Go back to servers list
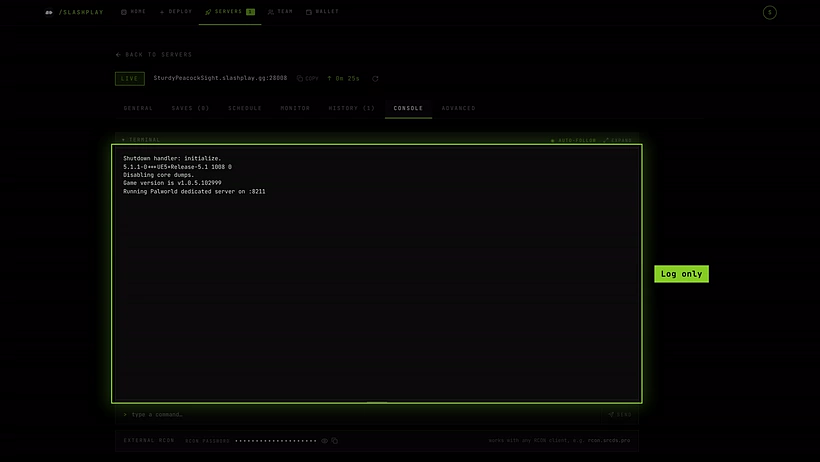 click(154, 54)
